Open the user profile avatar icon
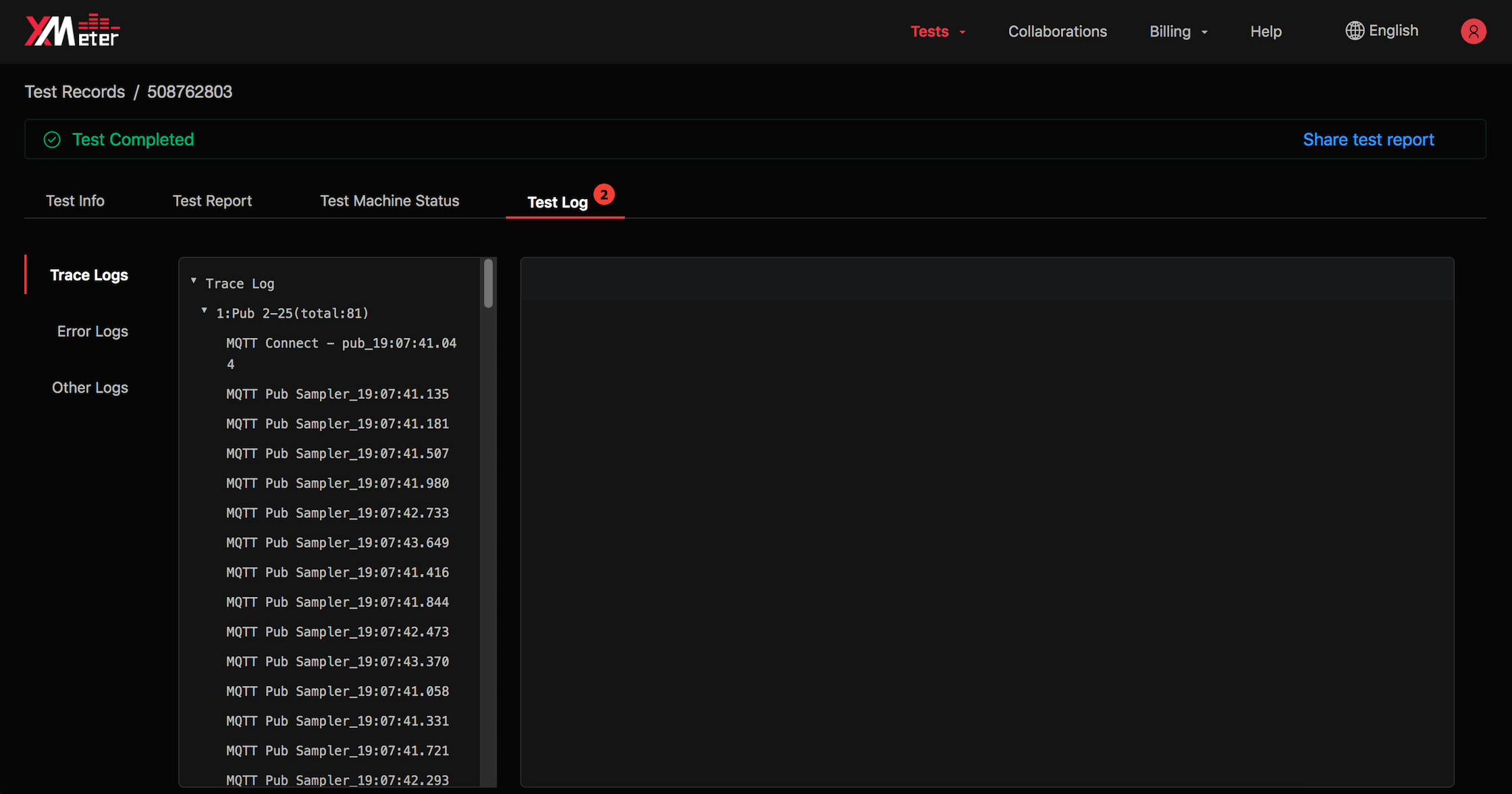1512x794 pixels. coord(1473,32)
